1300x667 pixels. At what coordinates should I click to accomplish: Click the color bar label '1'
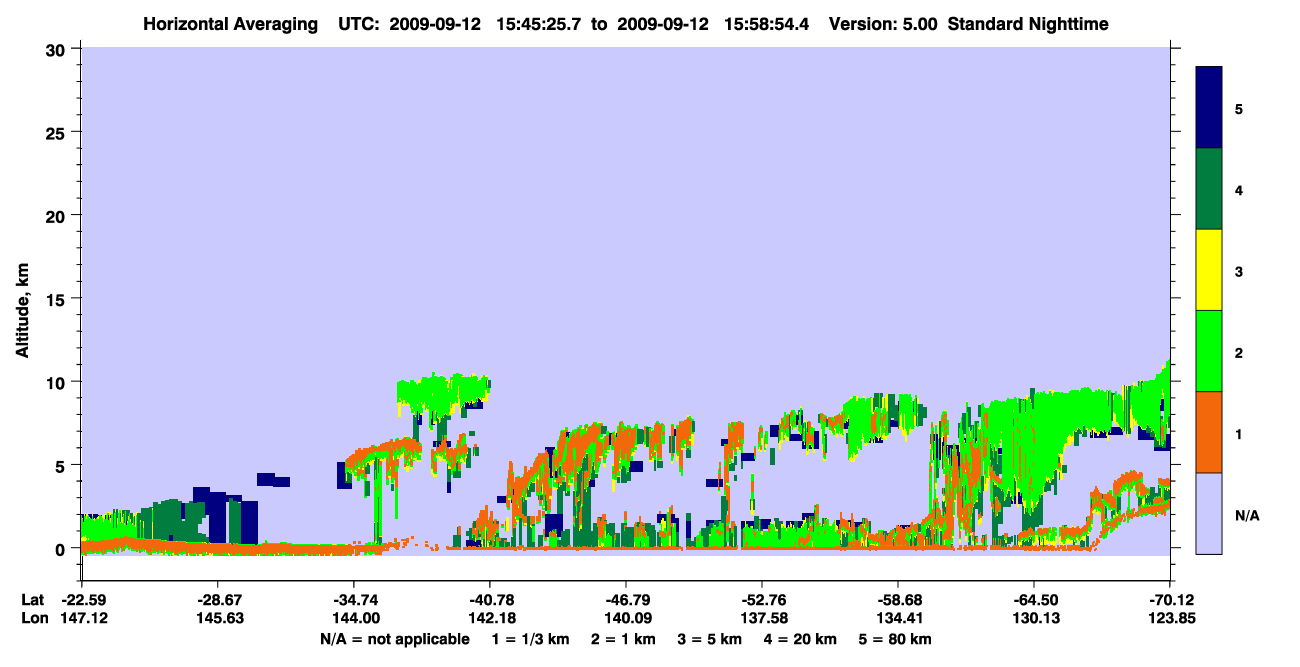coord(1239,434)
